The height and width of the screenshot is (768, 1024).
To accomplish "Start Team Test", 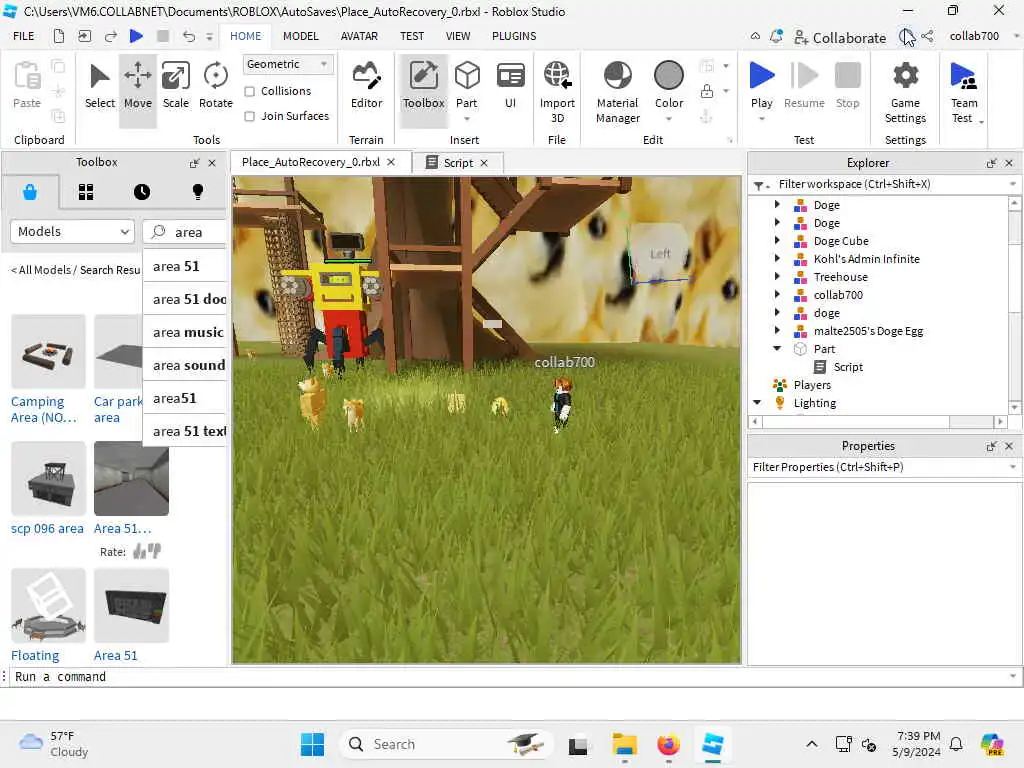I will (x=964, y=91).
